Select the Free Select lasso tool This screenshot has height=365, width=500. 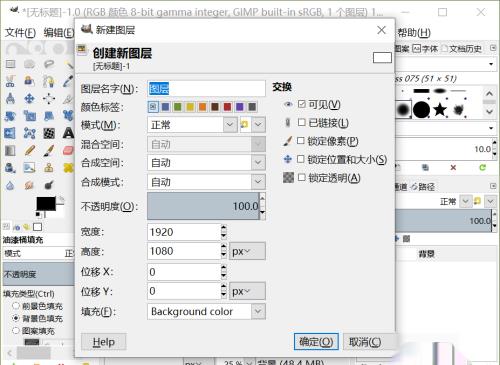pyautogui.click(x=49, y=64)
